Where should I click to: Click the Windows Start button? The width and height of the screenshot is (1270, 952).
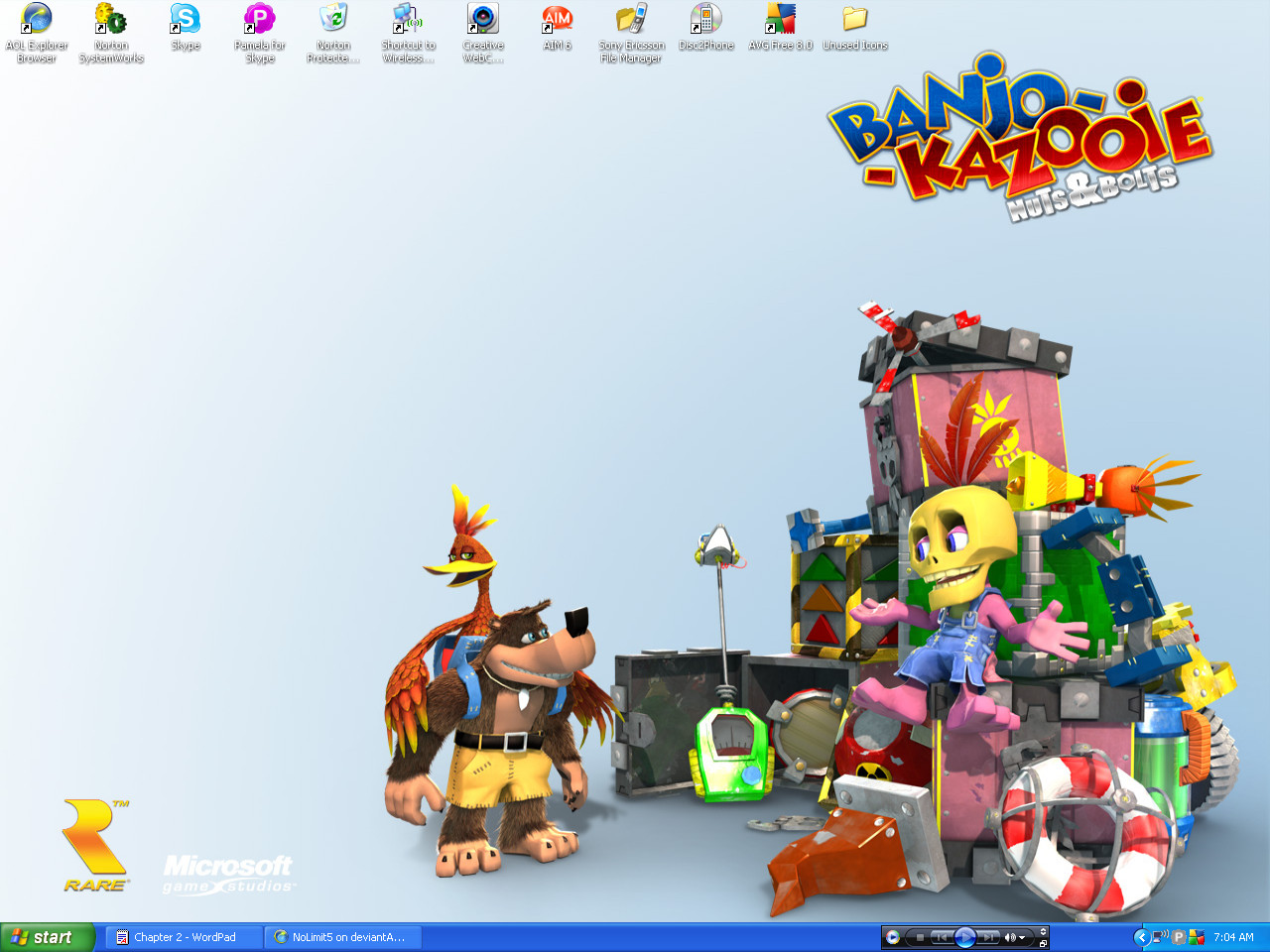[x=48, y=937]
